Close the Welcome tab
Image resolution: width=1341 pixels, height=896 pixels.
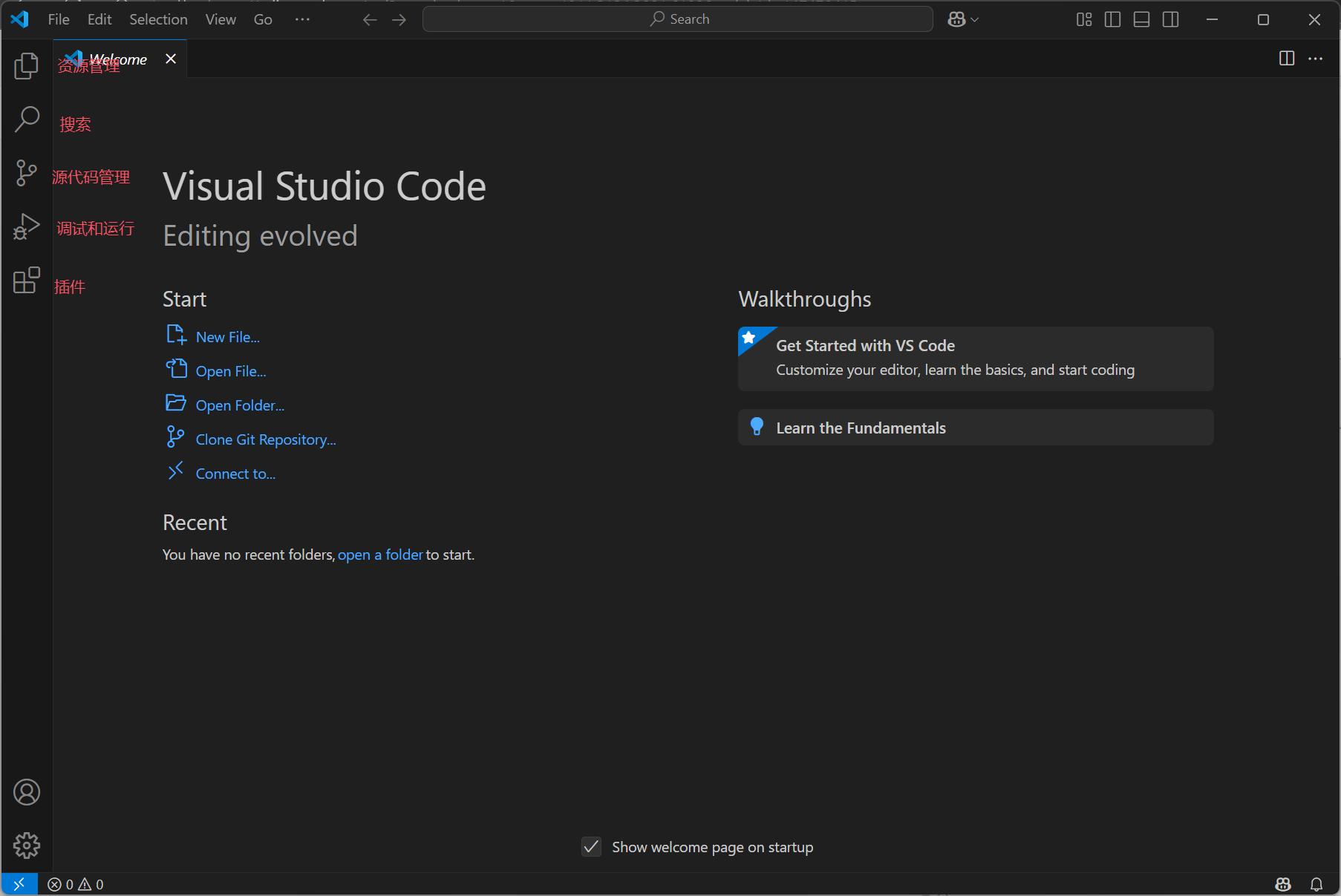(171, 59)
